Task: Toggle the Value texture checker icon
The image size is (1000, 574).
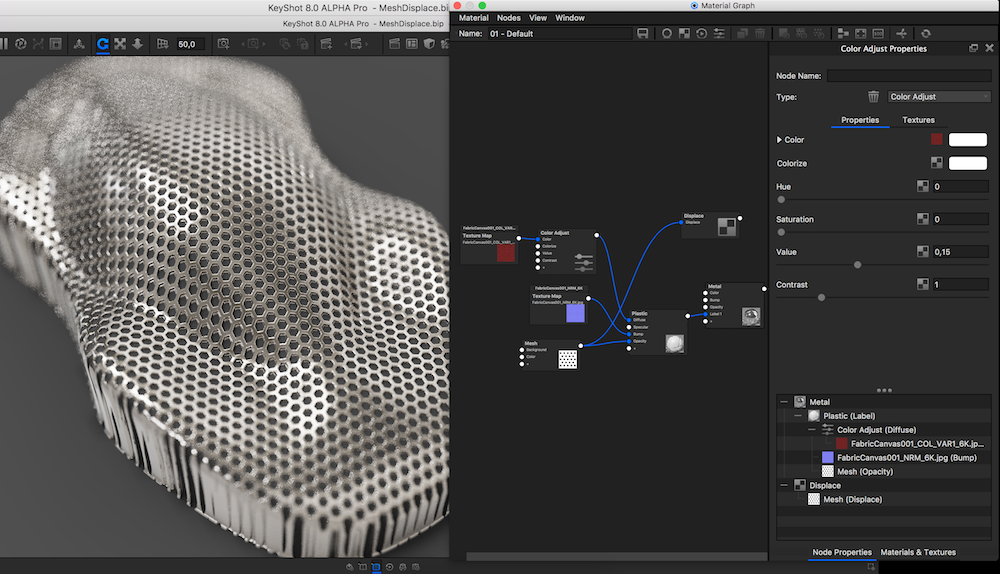Action: (922, 251)
